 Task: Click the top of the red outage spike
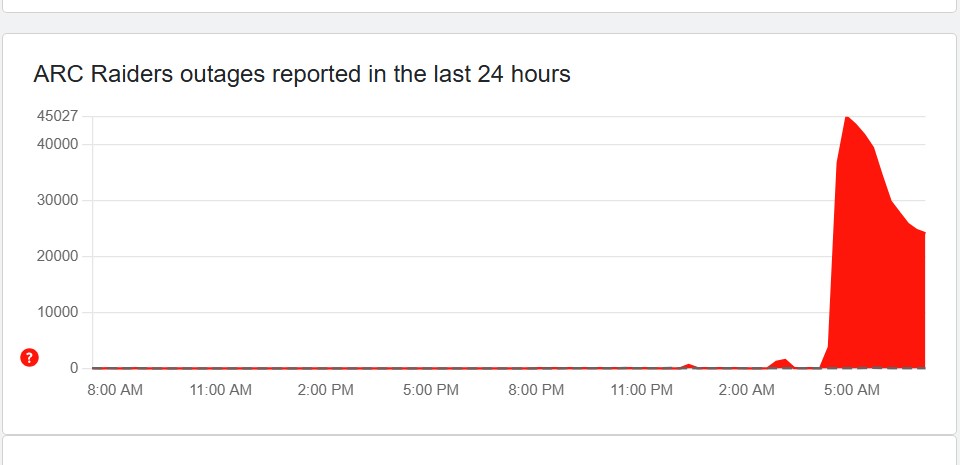tap(847, 119)
